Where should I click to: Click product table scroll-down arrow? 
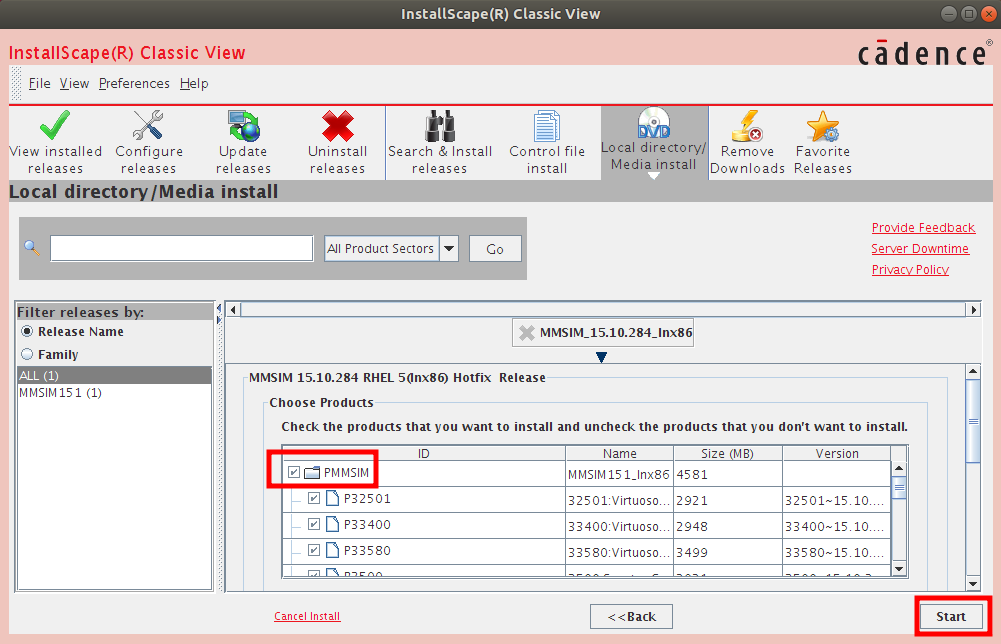click(x=899, y=569)
